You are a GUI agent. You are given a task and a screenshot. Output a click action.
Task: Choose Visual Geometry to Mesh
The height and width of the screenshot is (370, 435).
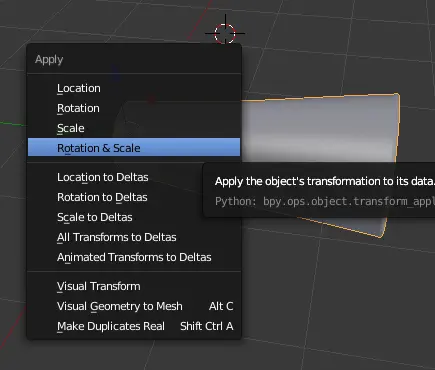click(134, 306)
